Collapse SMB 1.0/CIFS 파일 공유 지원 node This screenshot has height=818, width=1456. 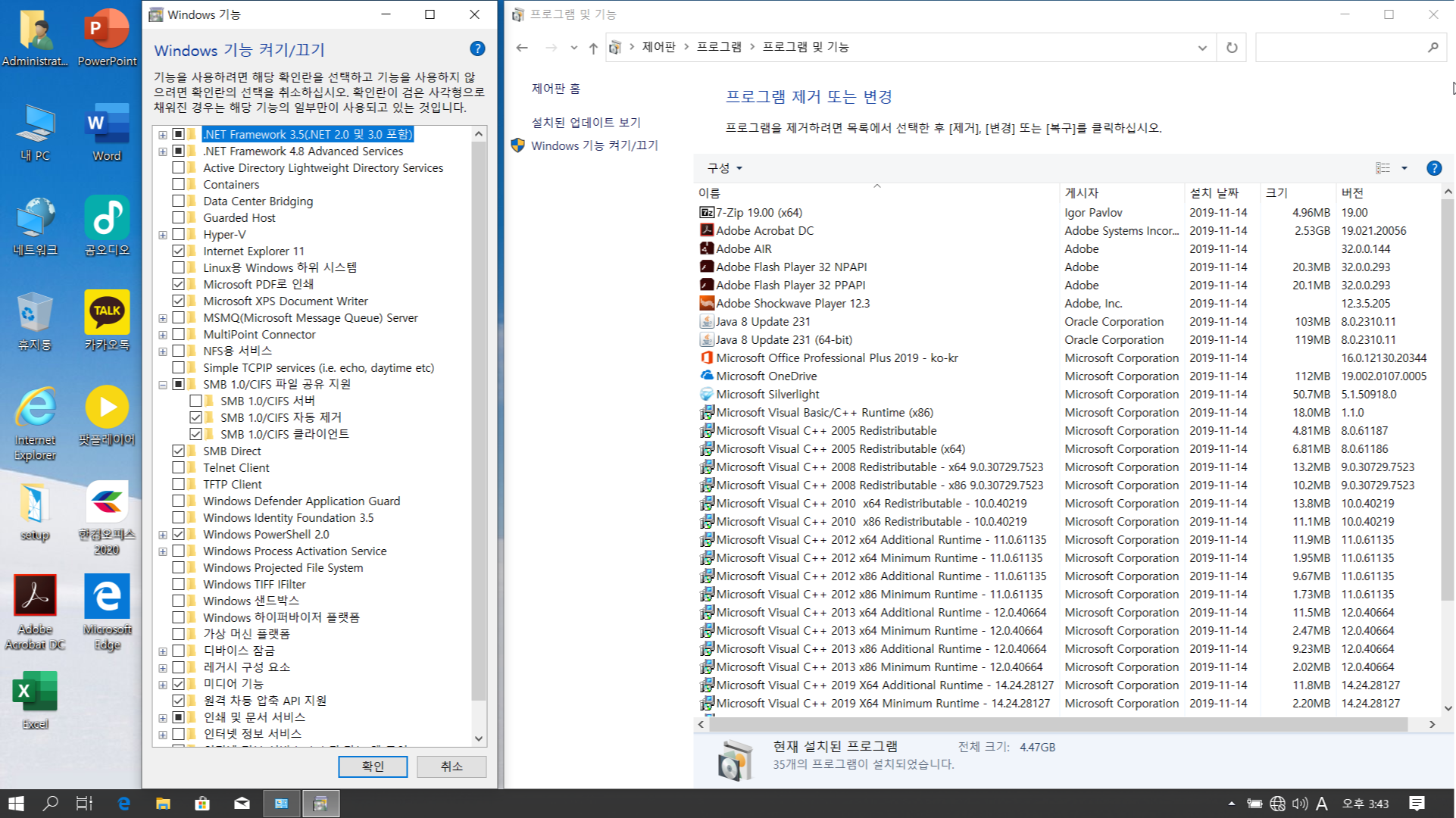click(163, 385)
